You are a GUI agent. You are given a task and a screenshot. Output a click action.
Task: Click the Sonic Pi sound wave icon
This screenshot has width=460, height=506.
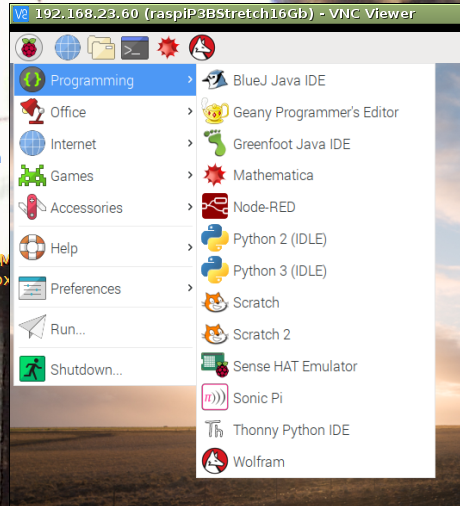tap(215, 397)
